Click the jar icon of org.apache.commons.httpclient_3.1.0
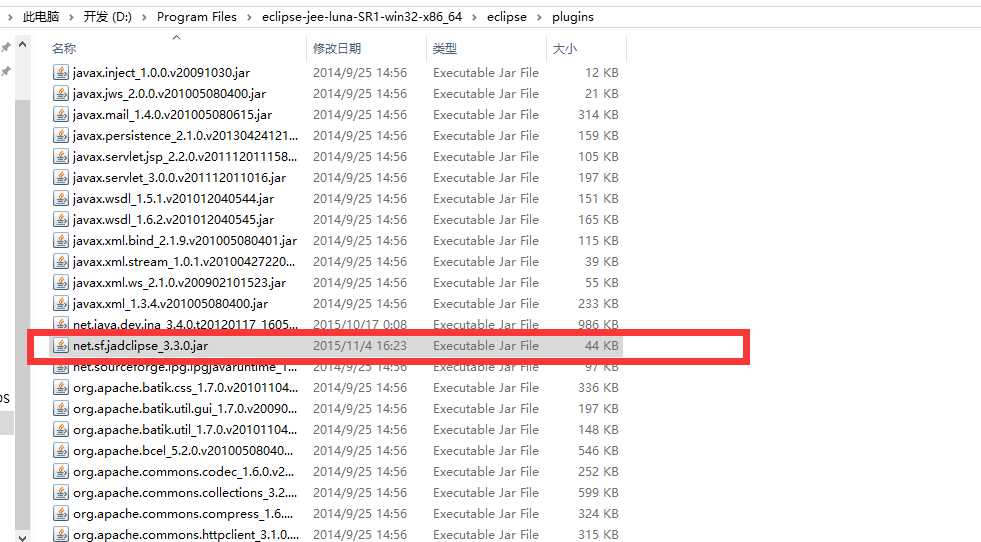The width and height of the screenshot is (981, 542). point(61,534)
